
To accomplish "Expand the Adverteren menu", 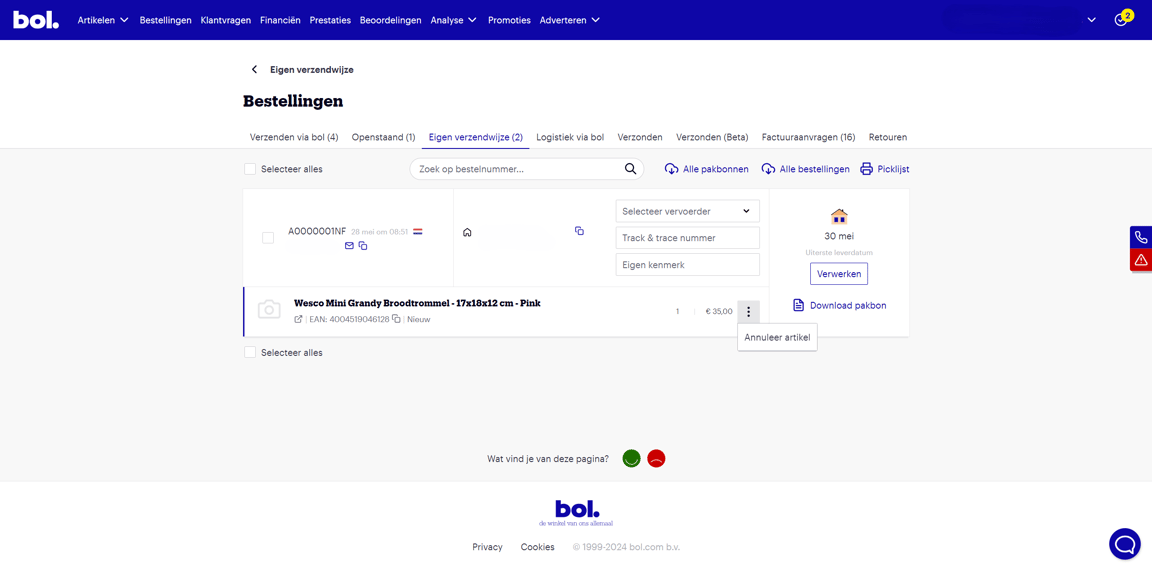I will point(569,21).
